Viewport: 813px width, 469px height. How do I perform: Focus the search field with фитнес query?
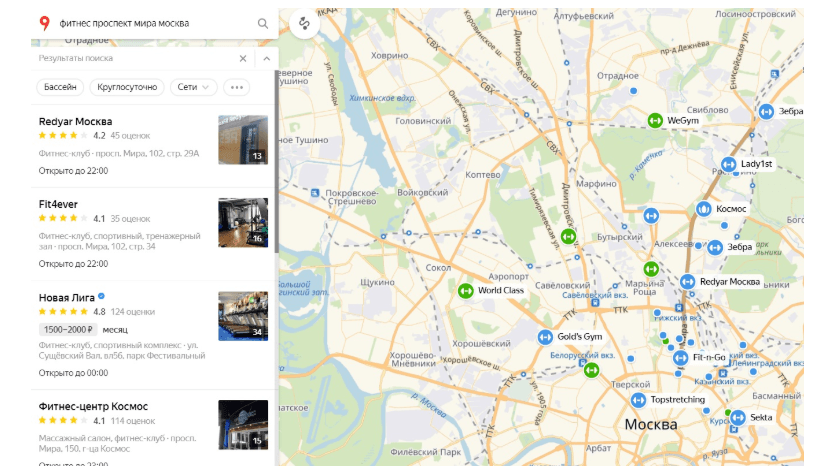(156, 23)
